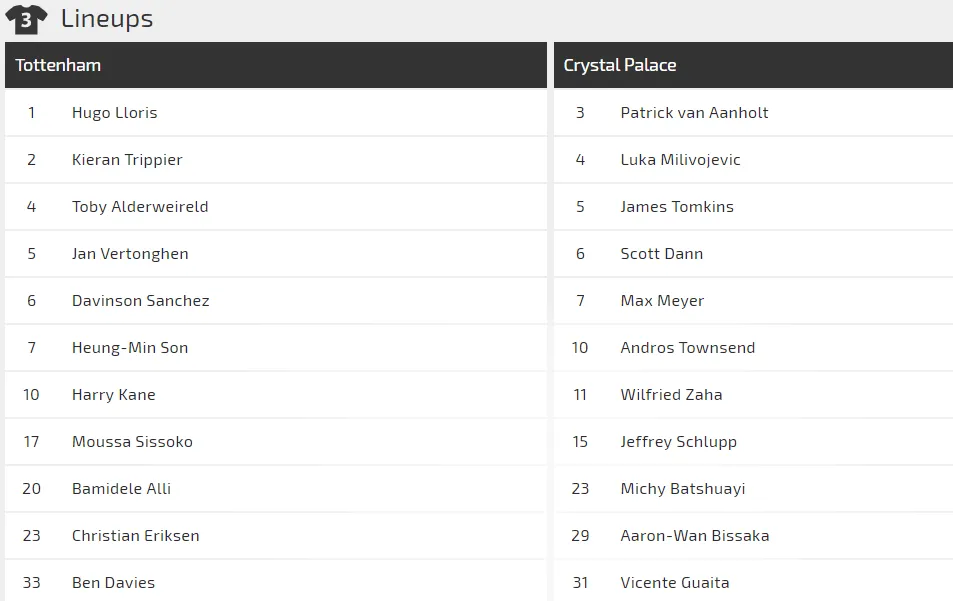Open Hugo Lloris player link
The height and width of the screenshot is (601, 953).
pos(114,113)
